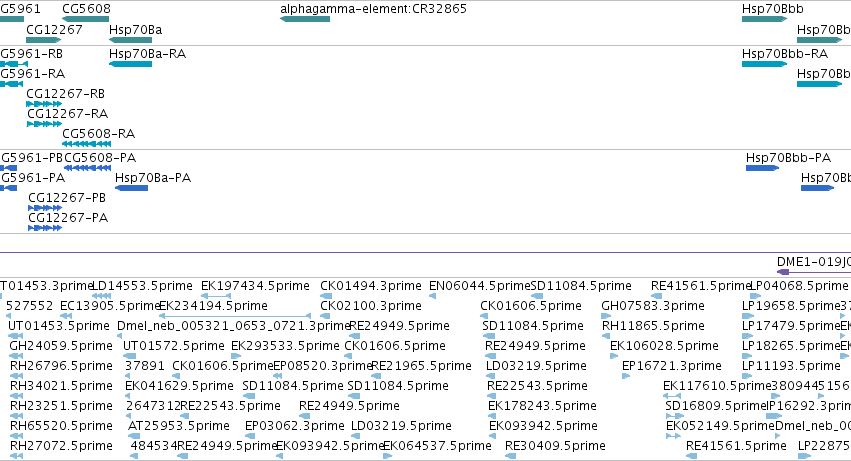Viewport: 851px width, 461px height.
Task: Select the long EK234194.5prime EST span
Action: [235, 316]
